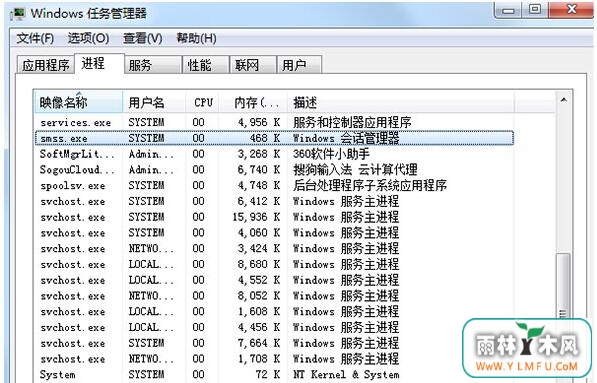Minimize the Task Manager window
This screenshot has width=597, height=383.
pos(508,10)
